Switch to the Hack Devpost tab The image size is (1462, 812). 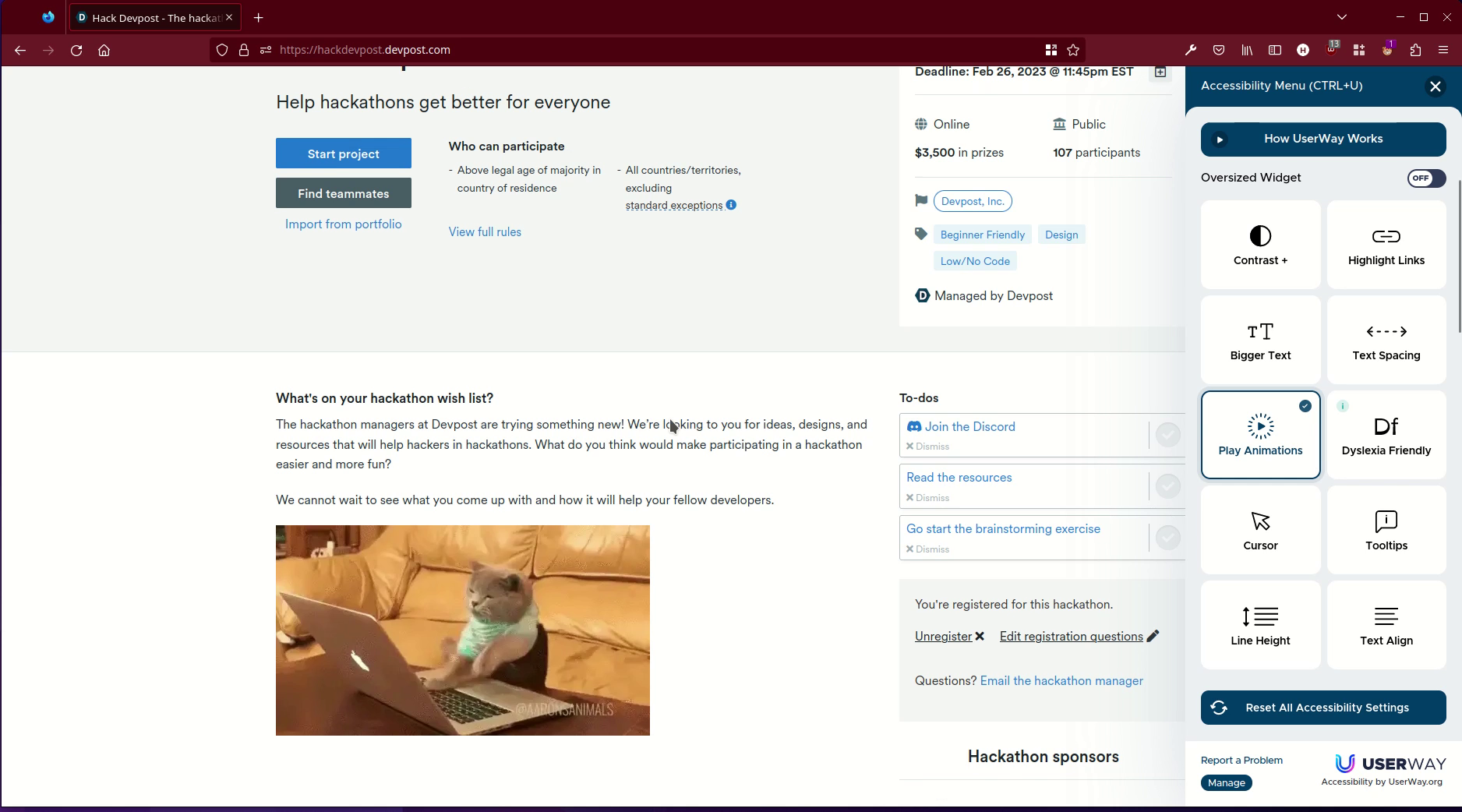pos(148,17)
